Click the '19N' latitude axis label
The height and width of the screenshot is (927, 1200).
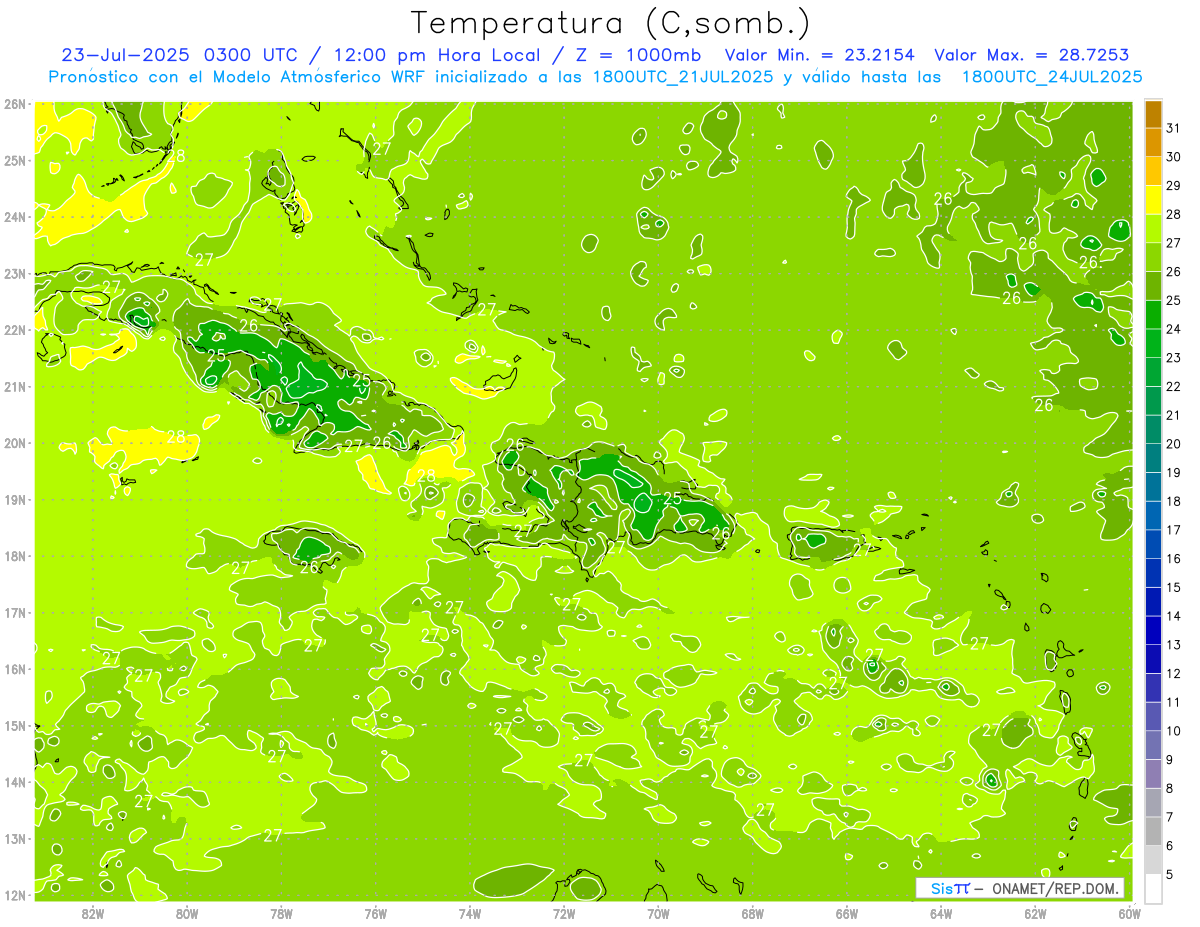tap(15, 500)
